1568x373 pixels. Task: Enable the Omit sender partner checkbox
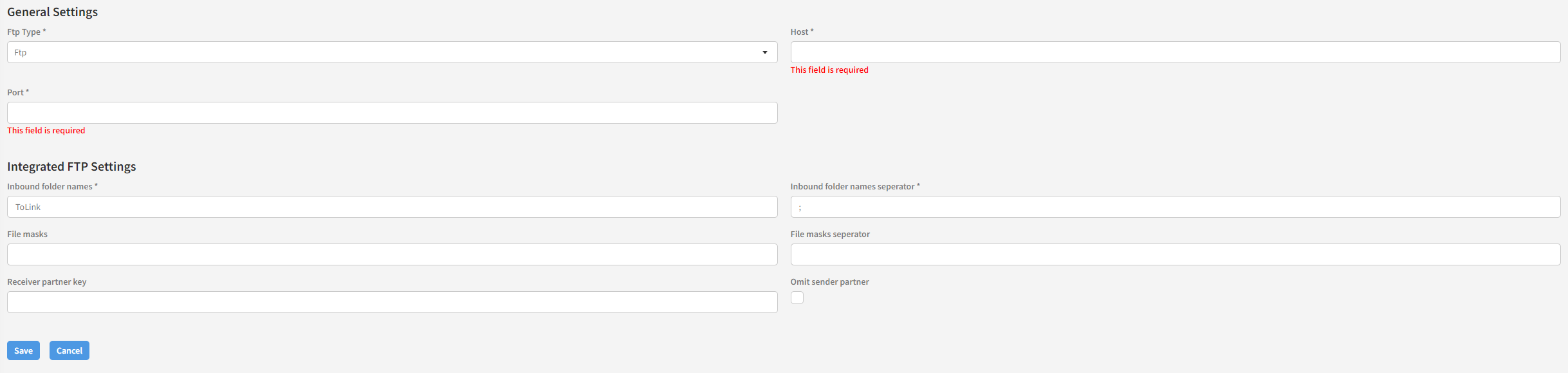coord(797,298)
